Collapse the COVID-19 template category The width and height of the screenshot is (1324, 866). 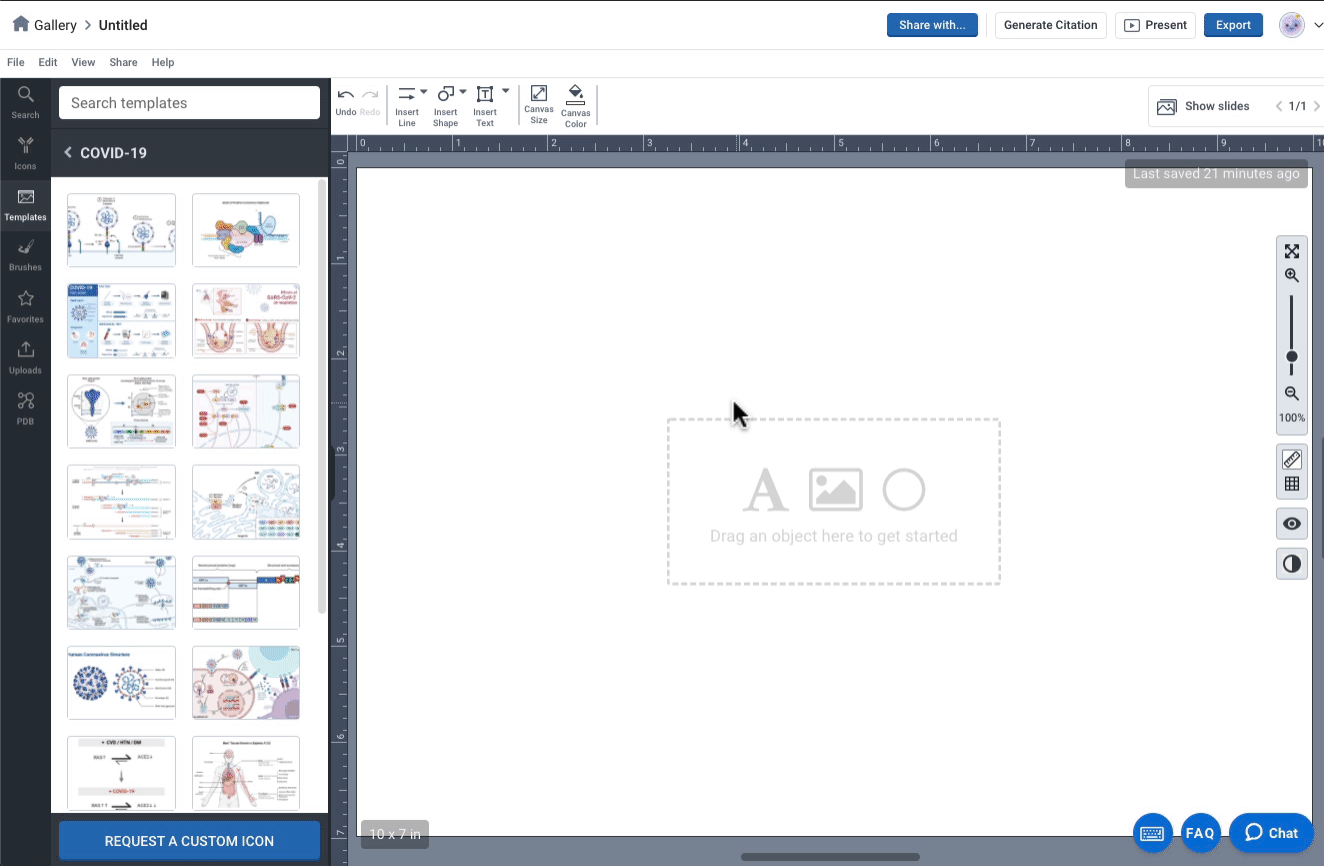coord(67,153)
